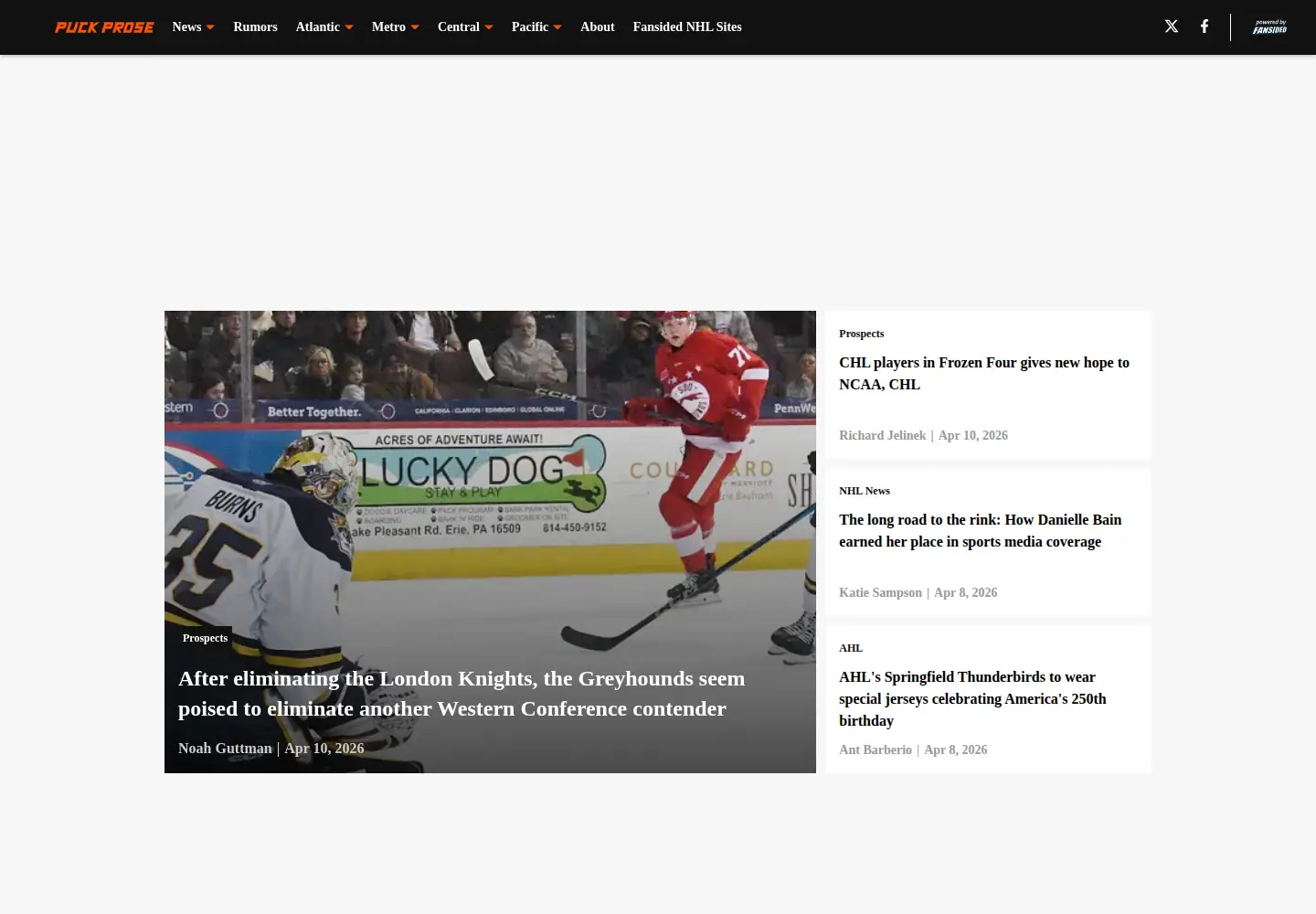The width and height of the screenshot is (1316, 914).
Task: Click the Puck Prose logo
Action: 104,27
